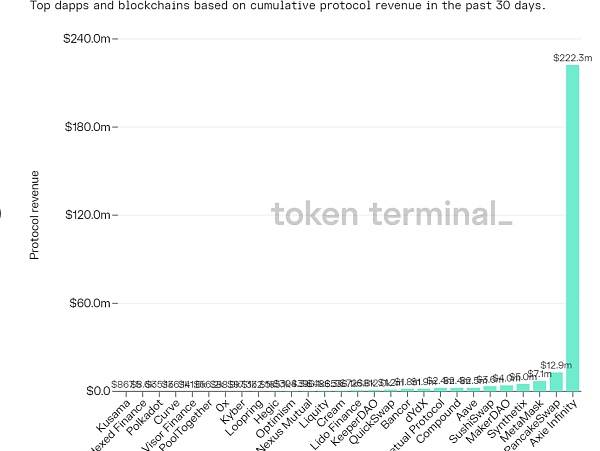
Task: Click the token terminal watermark
Action: [392, 213]
